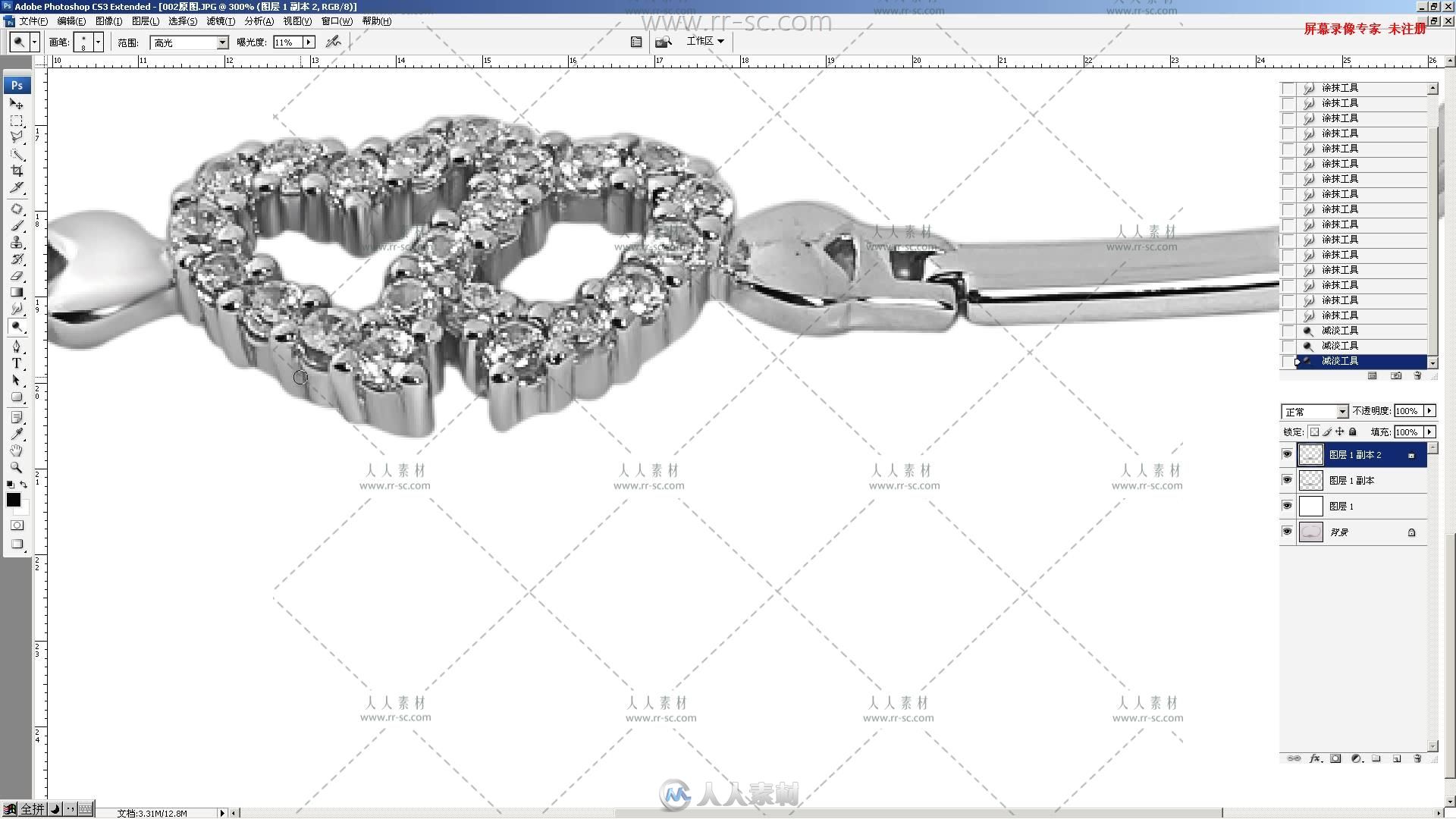Toggle lock all for layer
Viewport: 1456px width, 819px height.
(x=1353, y=432)
